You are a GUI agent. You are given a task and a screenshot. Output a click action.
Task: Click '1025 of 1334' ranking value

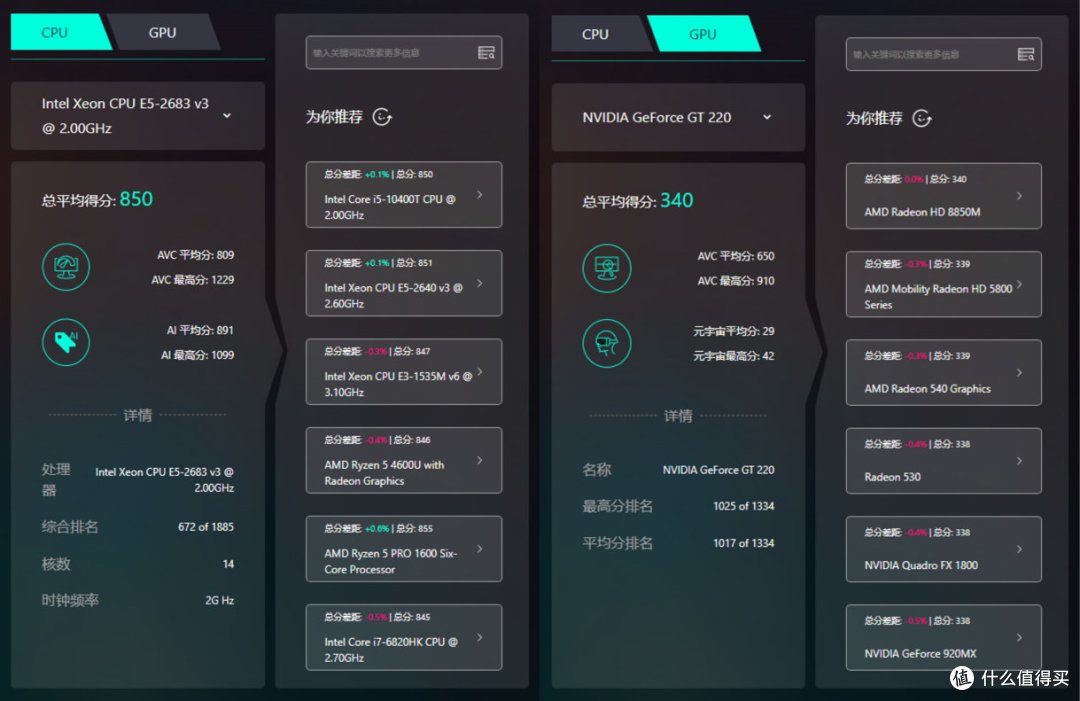tap(744, 506)
